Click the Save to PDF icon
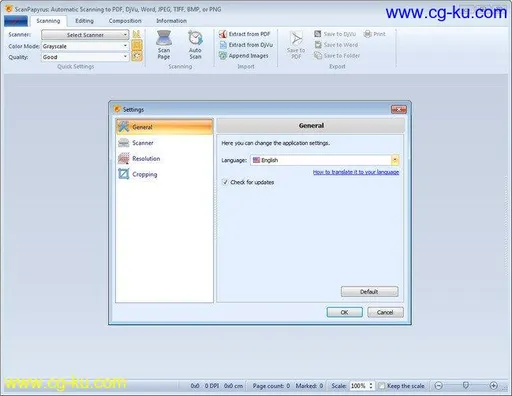The image size is (512, 396). 296,39
